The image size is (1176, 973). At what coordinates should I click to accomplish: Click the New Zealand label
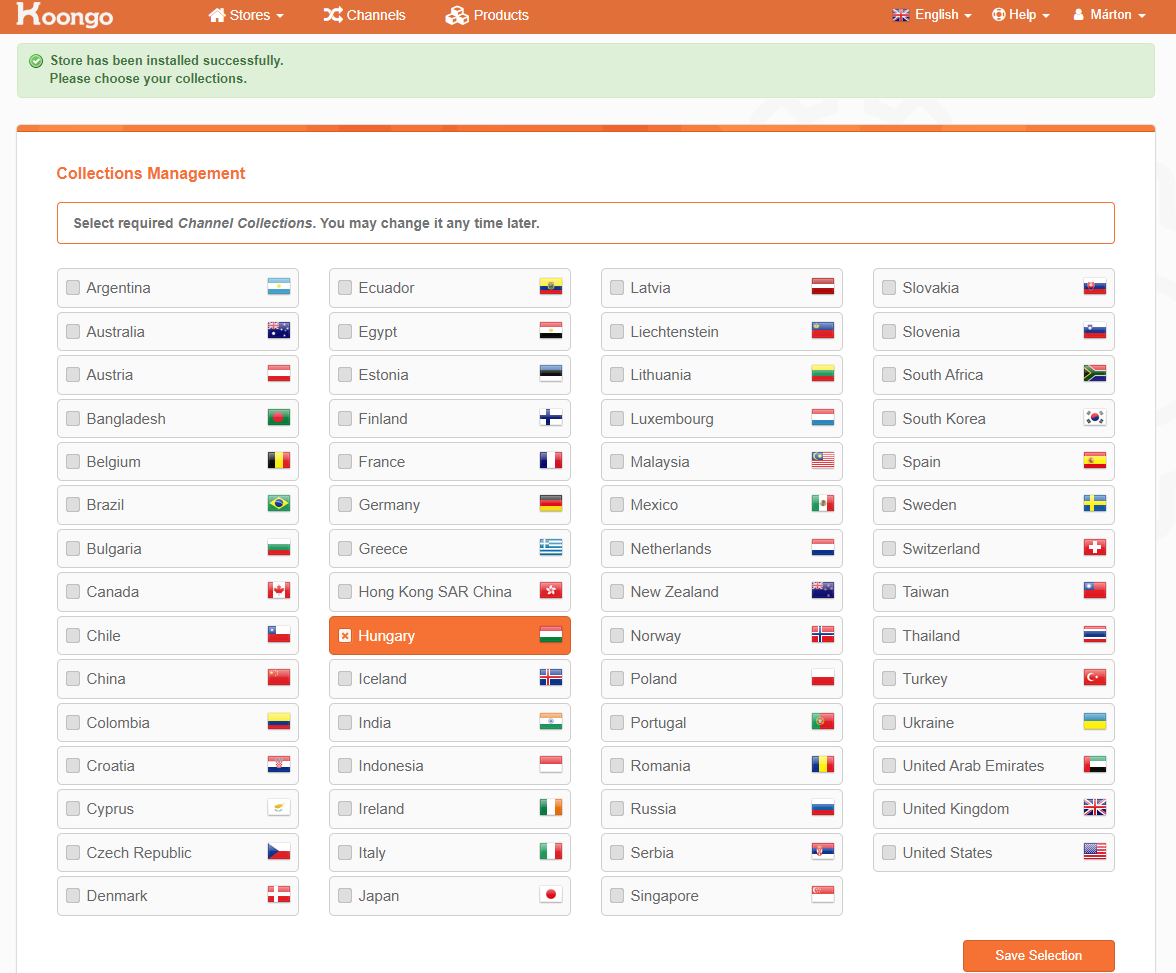[674, 592]
